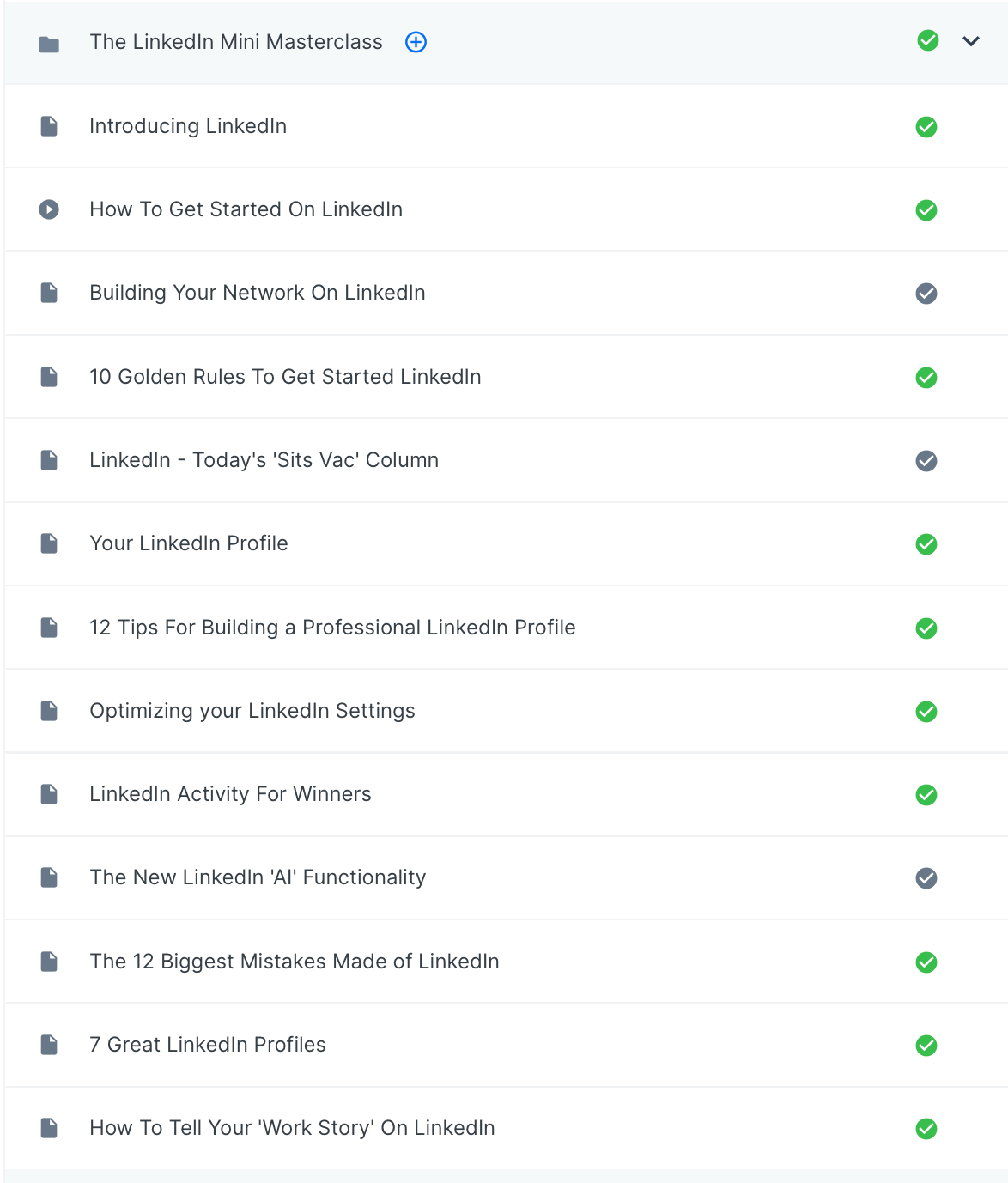
Task: Collapse the LinkedIn Mini Masterclass section chevron
Action: coord(971,41)
